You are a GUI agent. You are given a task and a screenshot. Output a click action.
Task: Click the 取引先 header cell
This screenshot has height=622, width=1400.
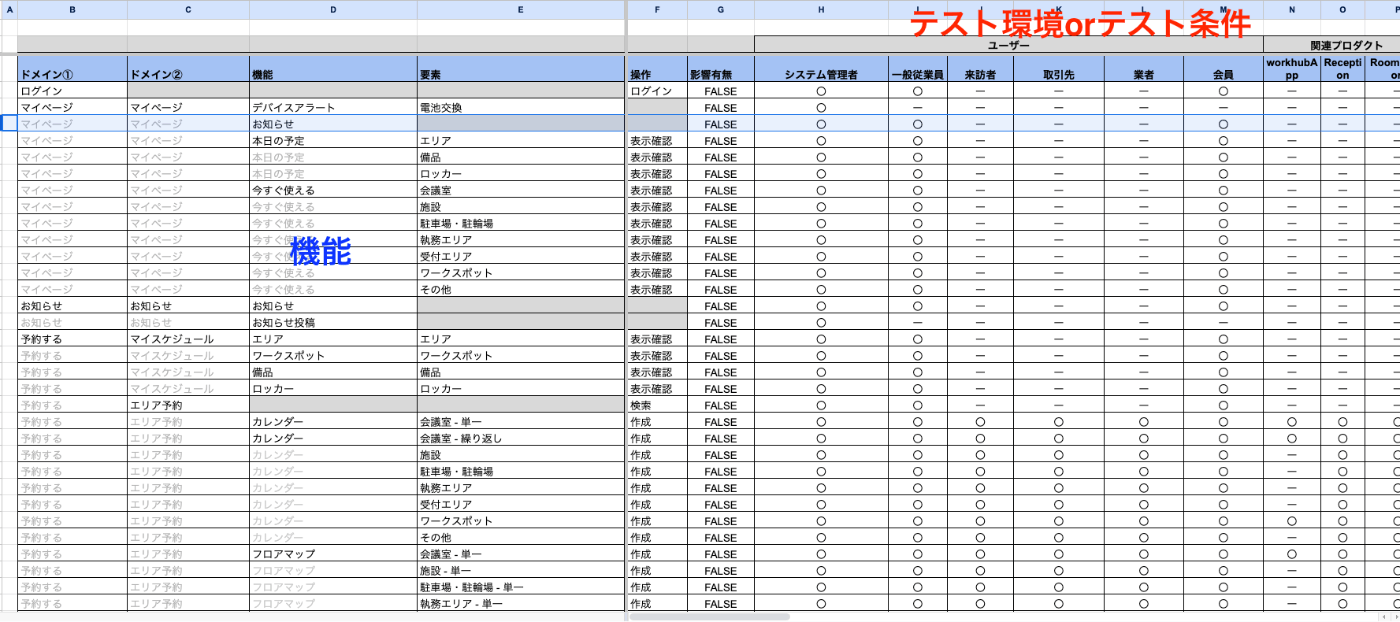1058,68
